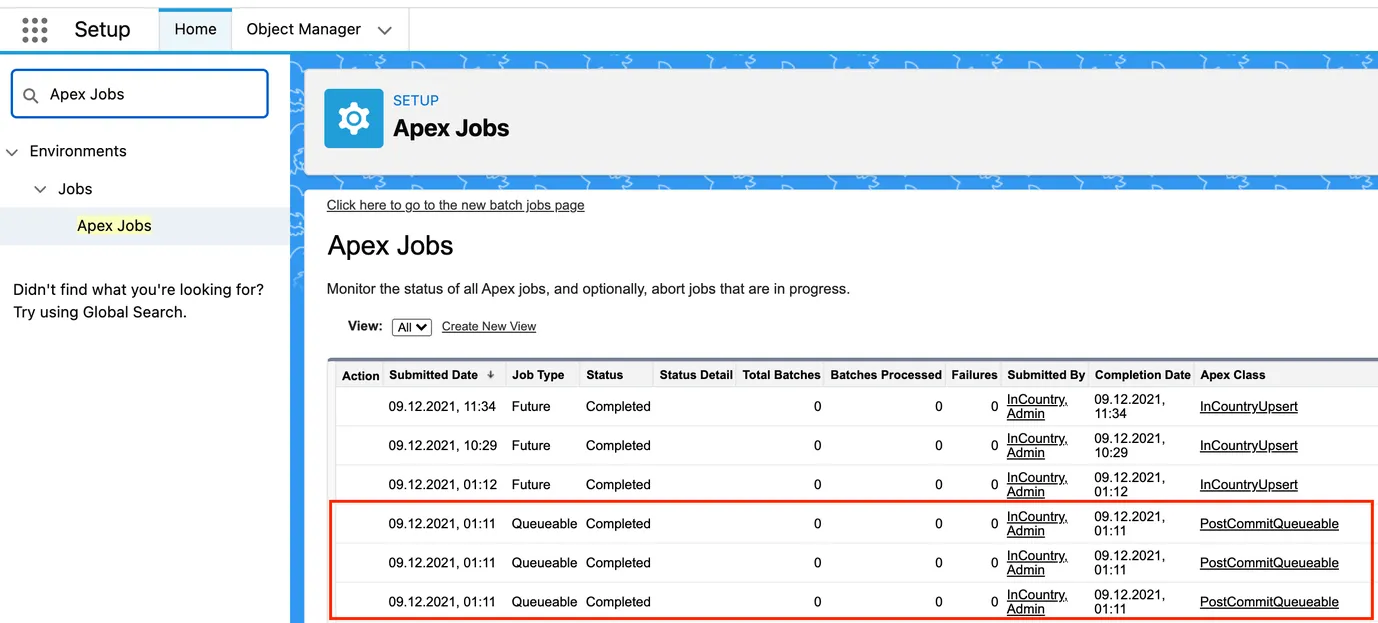Click the Create New View link
Screen dimensions: 1378x623
(x=488, y=326)
